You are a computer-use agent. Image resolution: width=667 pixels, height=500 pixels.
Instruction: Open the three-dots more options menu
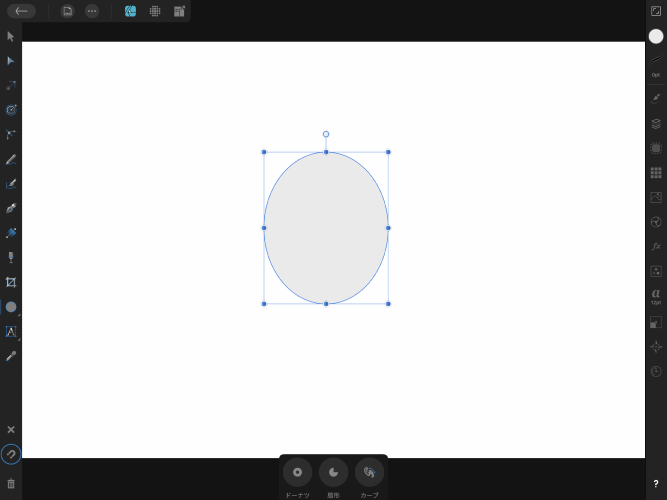92,11
